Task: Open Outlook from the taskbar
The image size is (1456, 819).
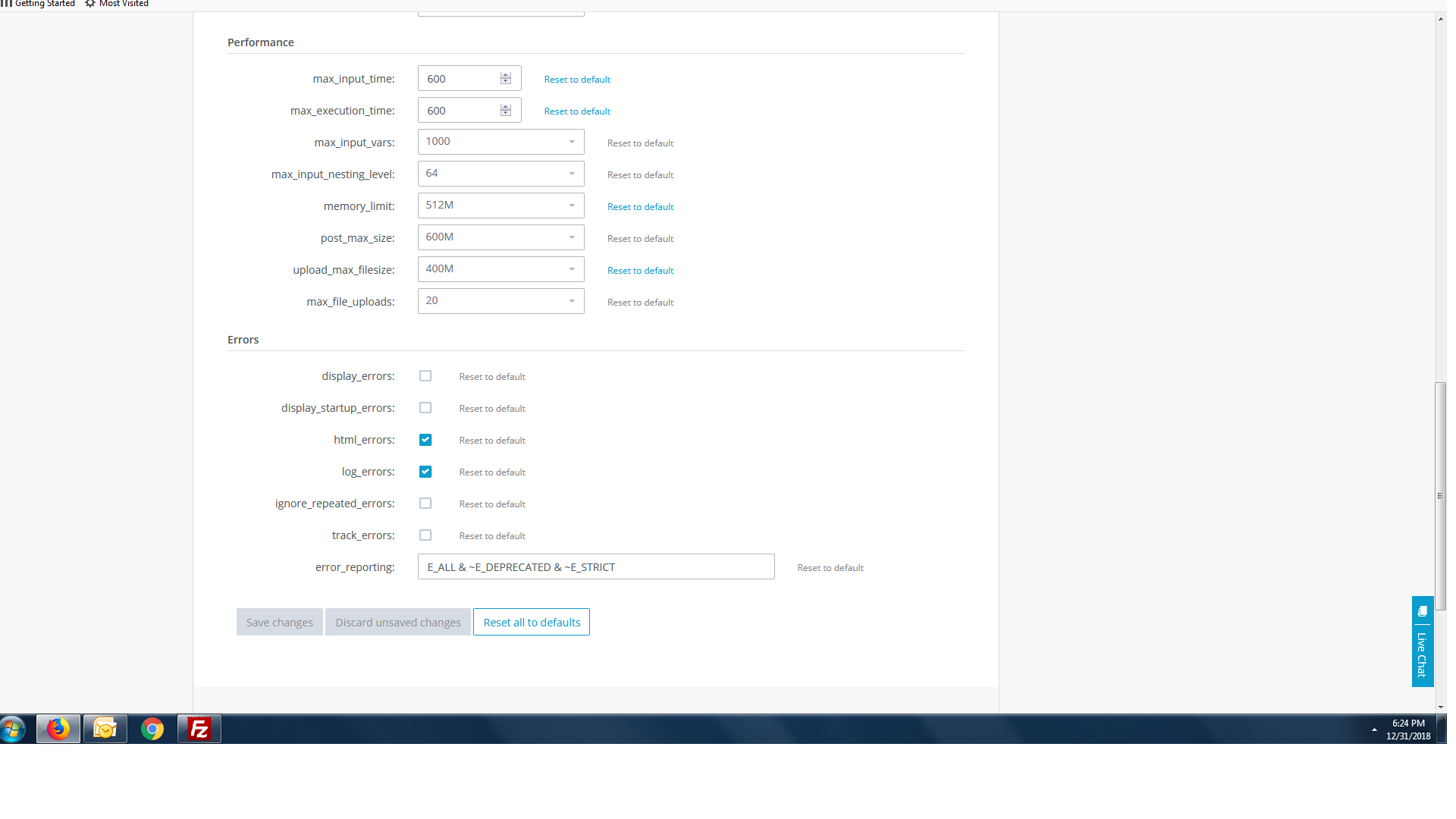Action: point(105,728)
